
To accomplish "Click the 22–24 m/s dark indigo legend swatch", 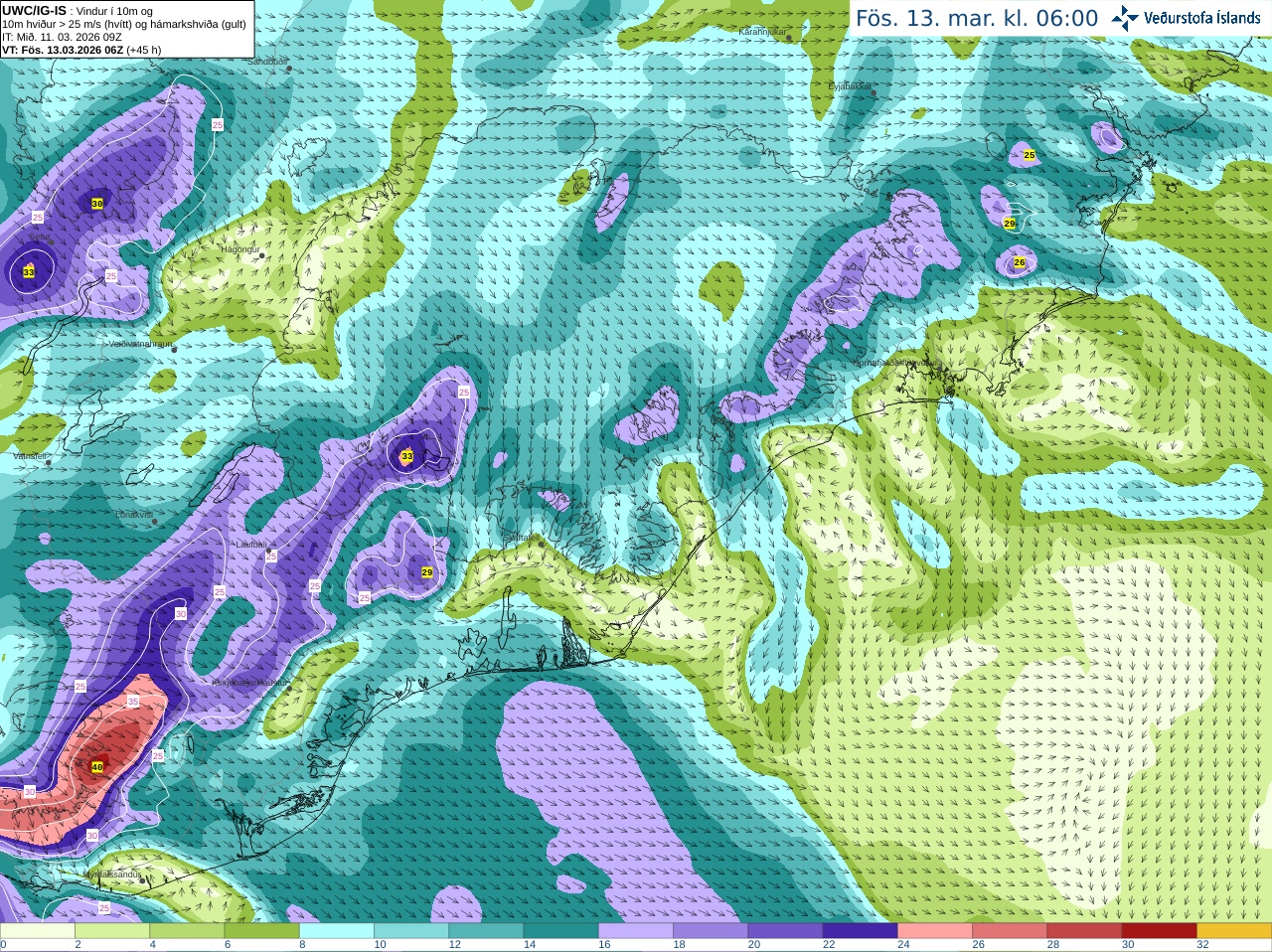I will tap(861, 931).
